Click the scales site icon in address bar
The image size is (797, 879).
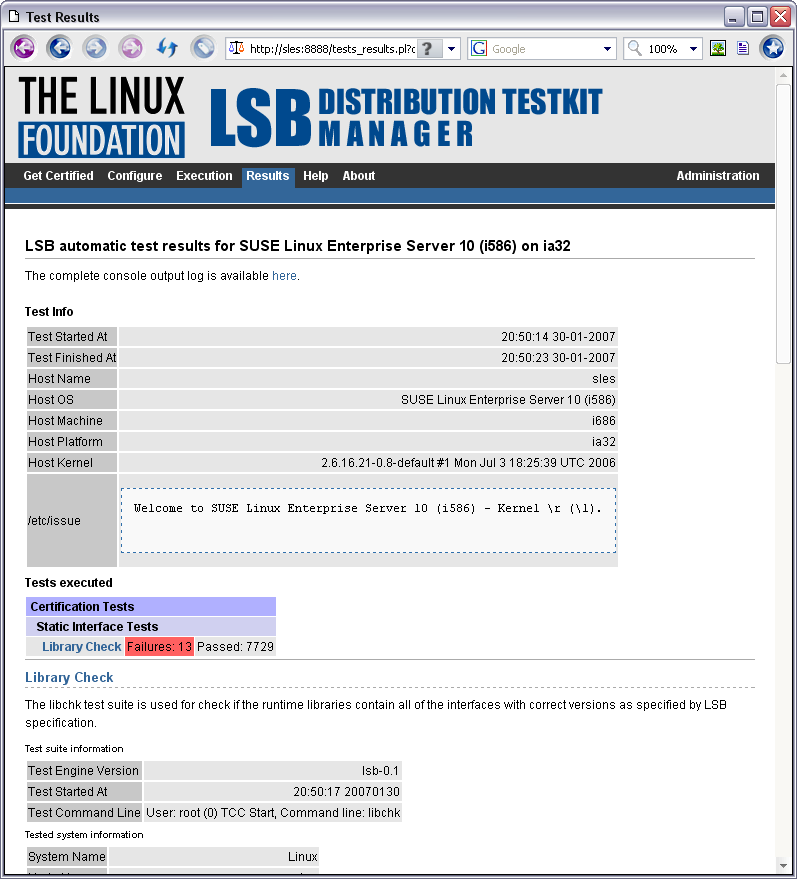coord(237,48)
